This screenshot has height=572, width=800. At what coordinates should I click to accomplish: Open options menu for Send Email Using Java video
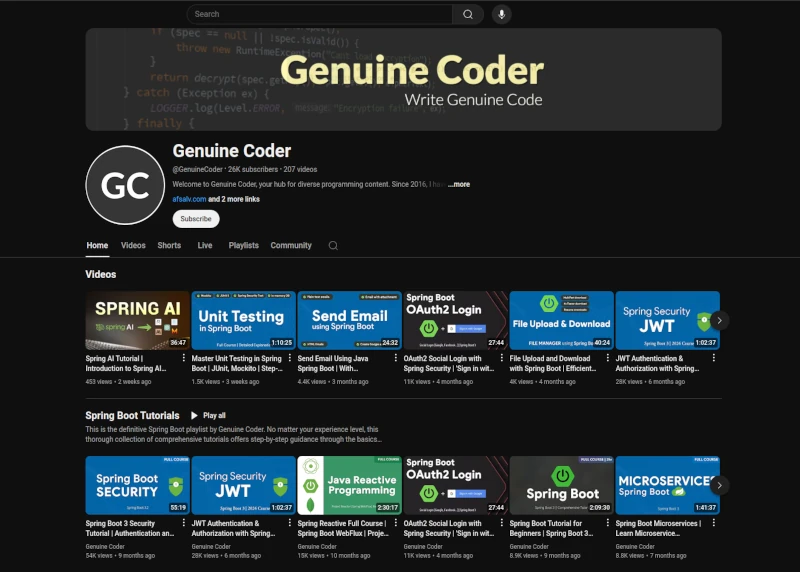396,358
